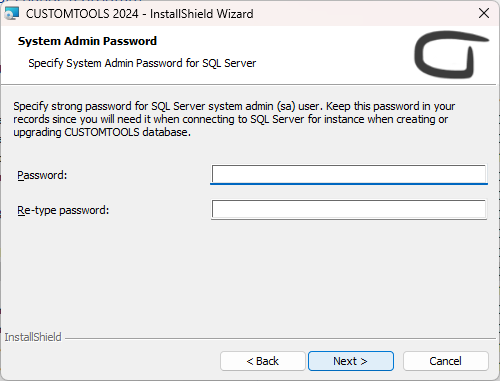Return to previous page with < Back
Image resolution: width=500 pixels, height=381 pixels.
pos(263,361)
